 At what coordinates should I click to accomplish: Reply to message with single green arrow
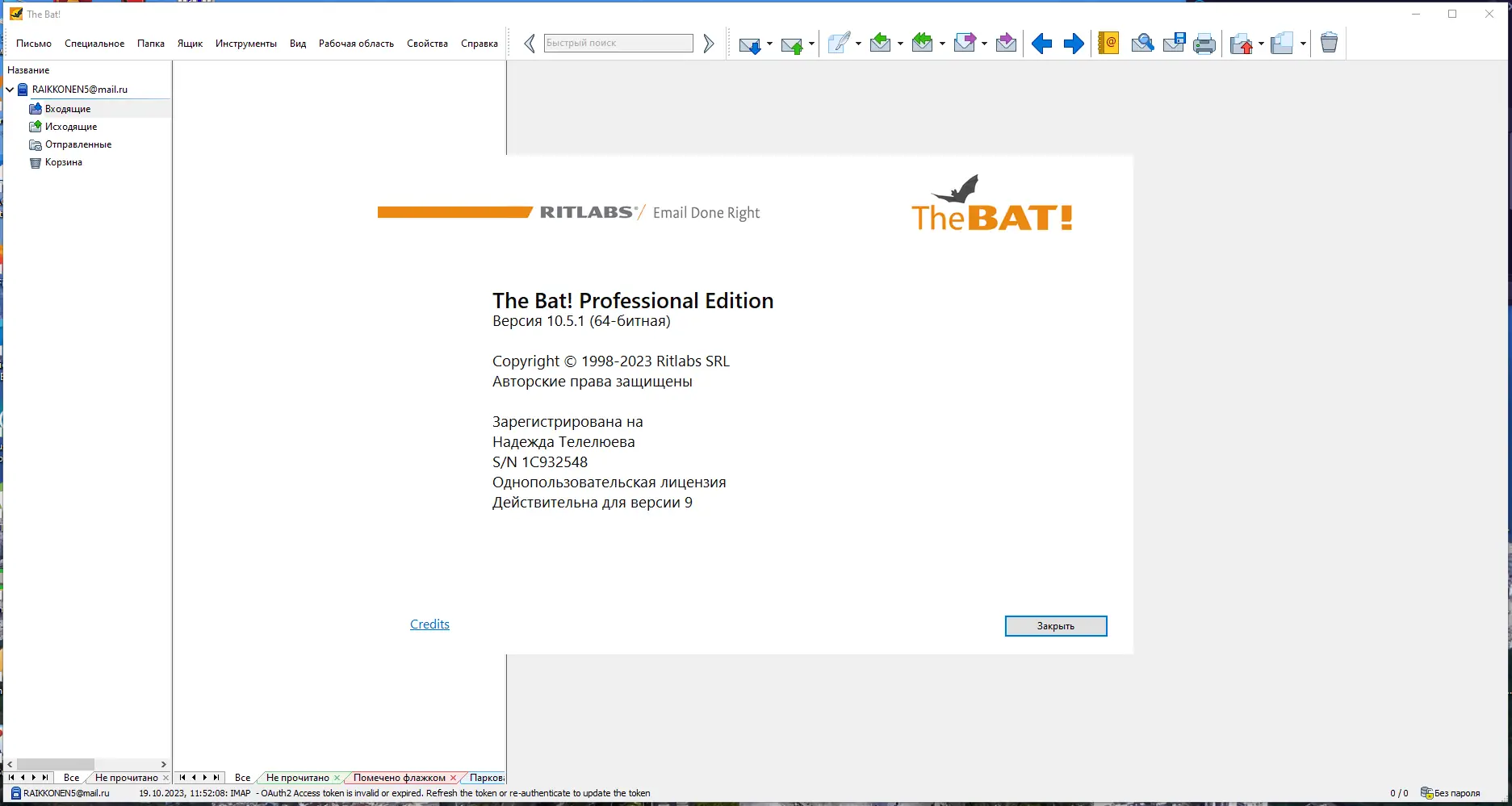881,43
